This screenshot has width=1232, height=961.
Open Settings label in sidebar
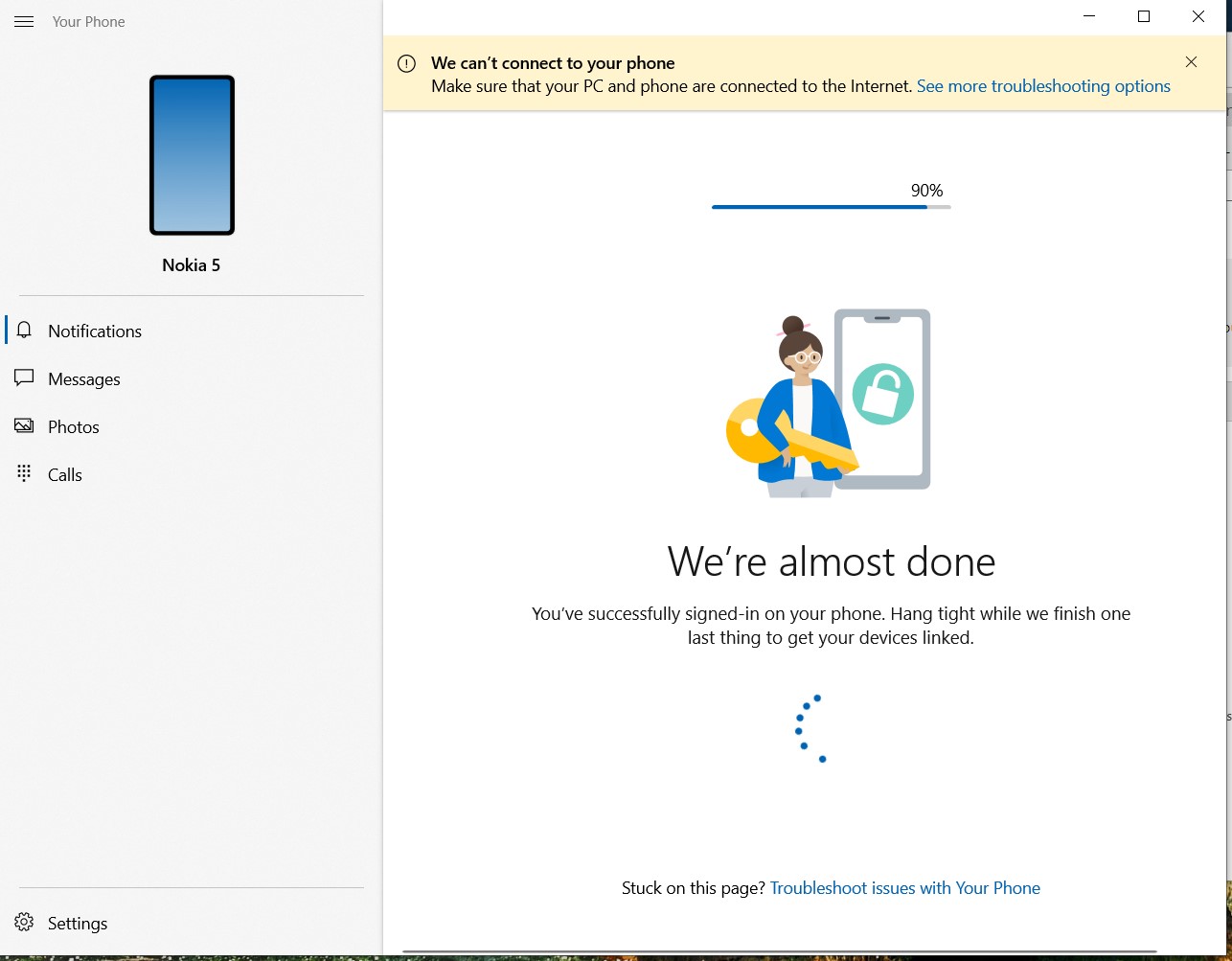click(78, 924)
